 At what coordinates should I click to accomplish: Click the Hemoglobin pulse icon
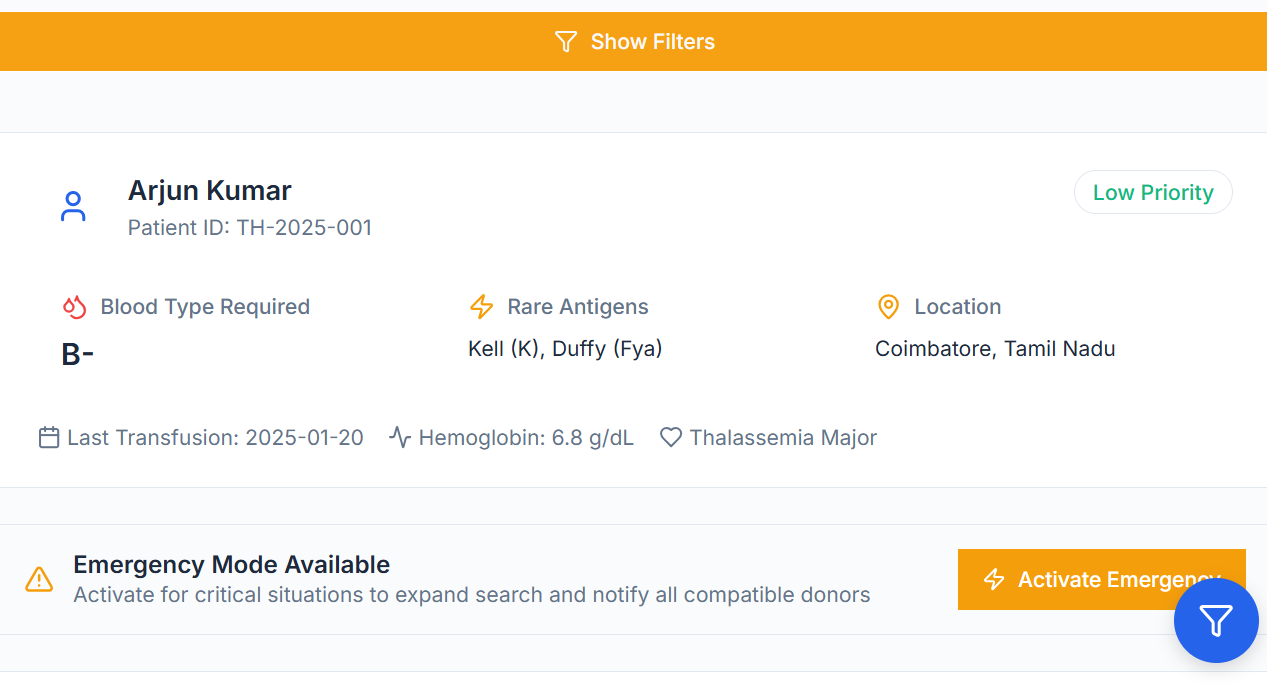[400, 438]
